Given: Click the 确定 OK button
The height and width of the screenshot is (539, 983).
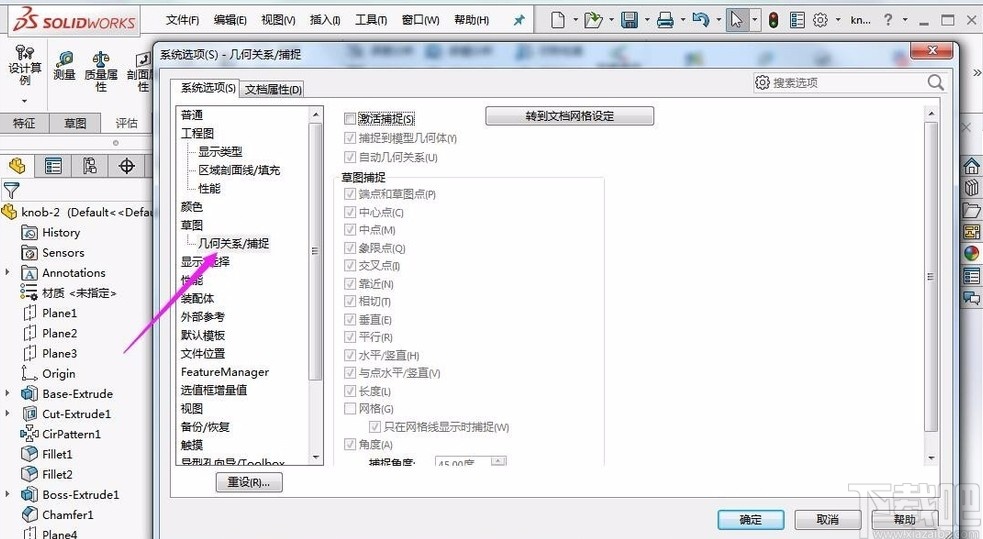Looking at the screenshot, I should [x=750, y=520].
